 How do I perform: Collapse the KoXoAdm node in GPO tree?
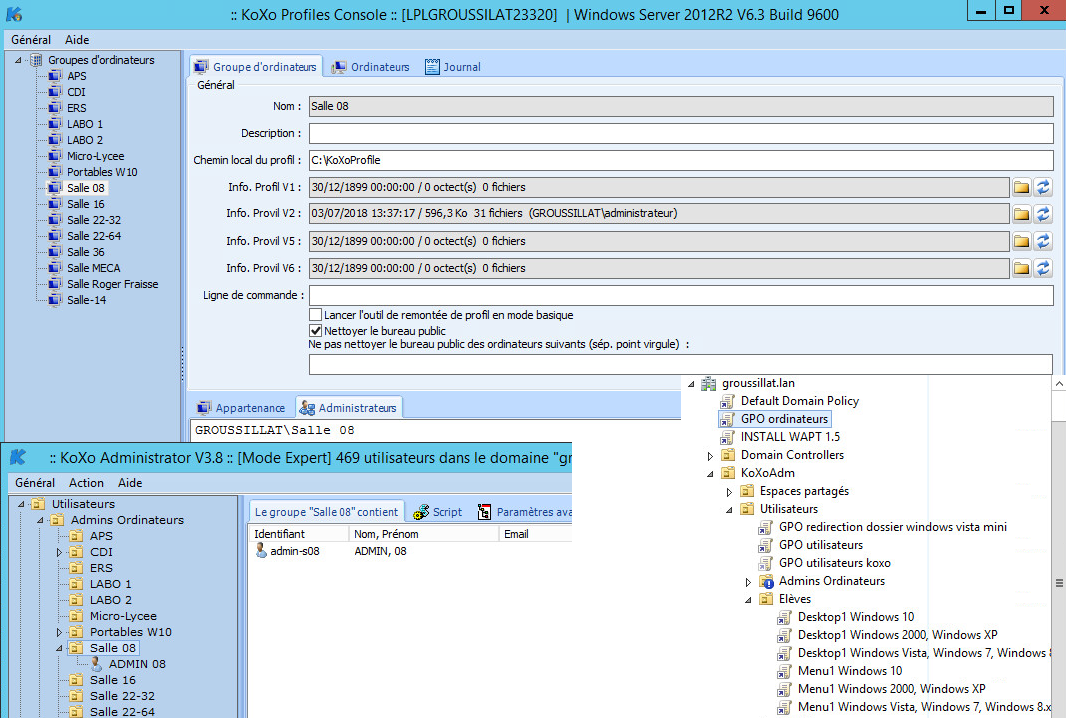tap(710, 473)
